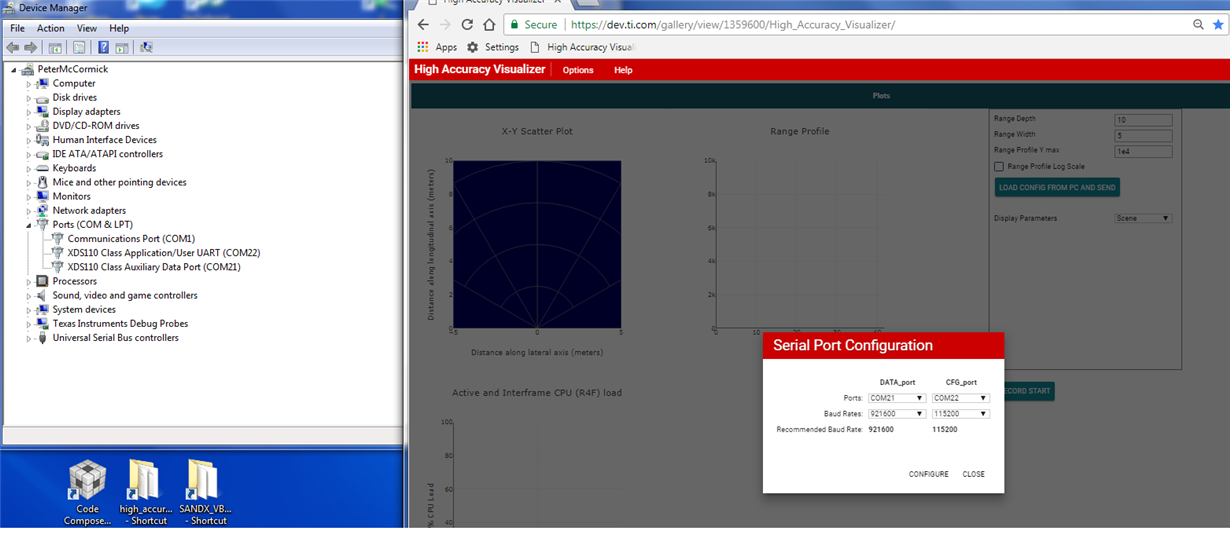Click the Display adapters icon

(42, 112)
